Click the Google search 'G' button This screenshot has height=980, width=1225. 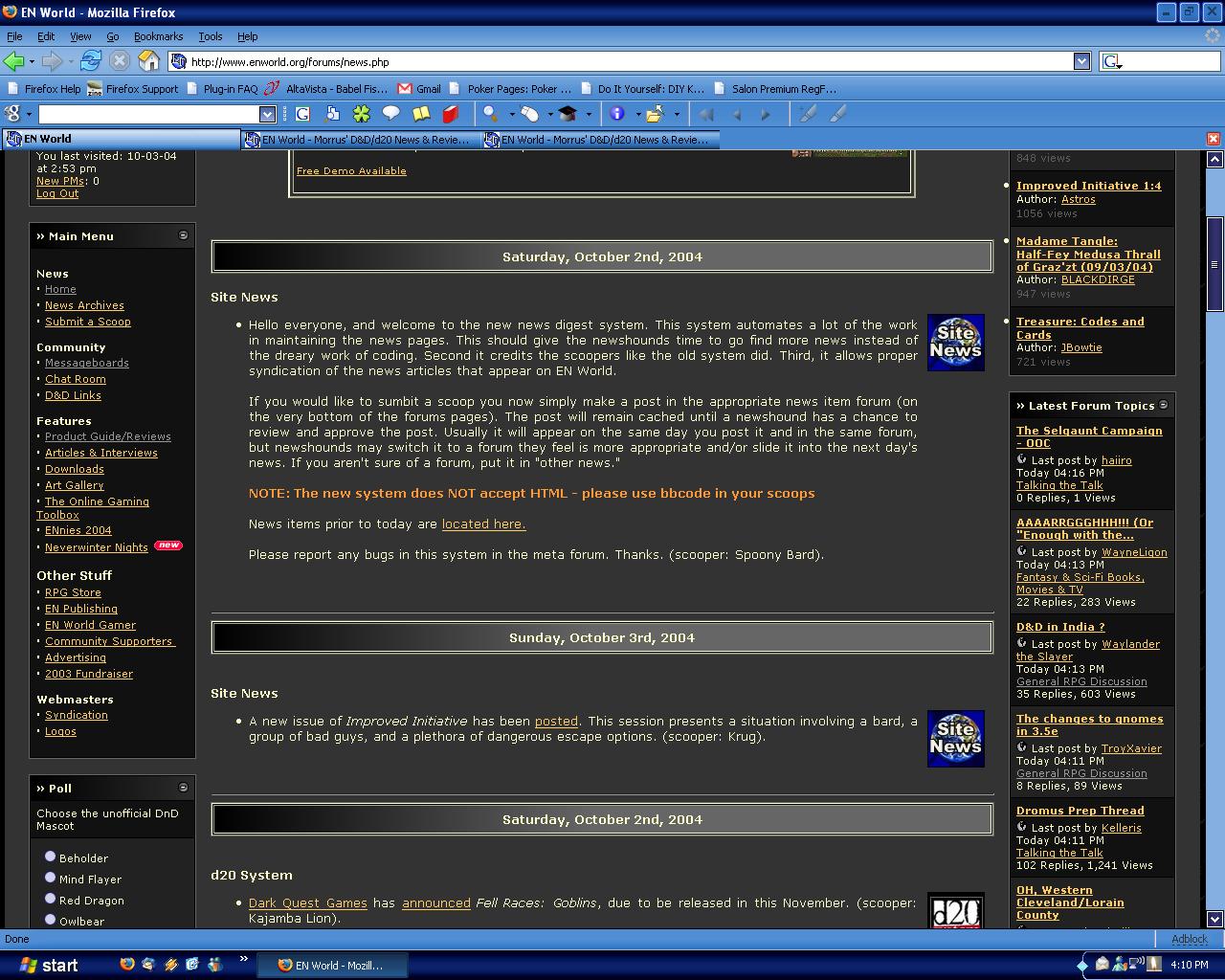pyautogui.click(x=302, y=114)
